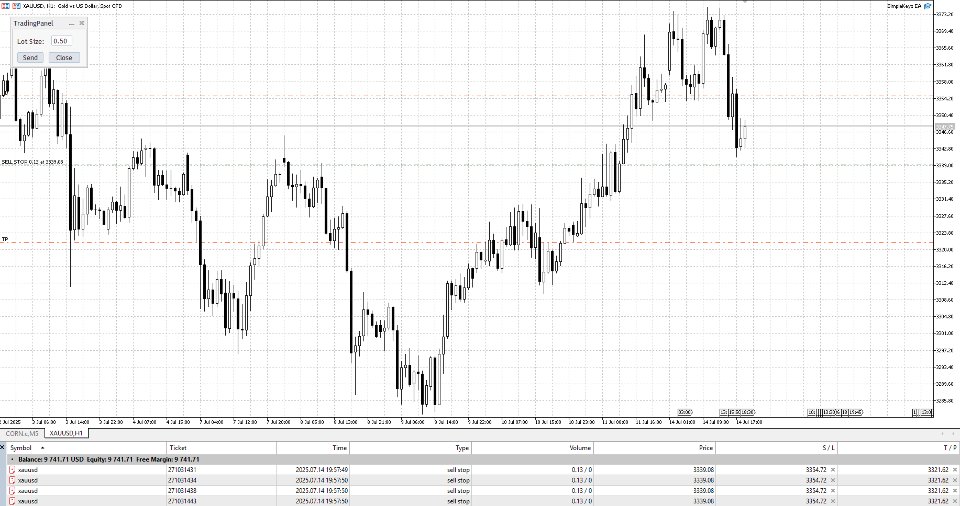Sort orders by the Type column header
The width and height of the screenshot is (960, 506).
tap(410, 448)
